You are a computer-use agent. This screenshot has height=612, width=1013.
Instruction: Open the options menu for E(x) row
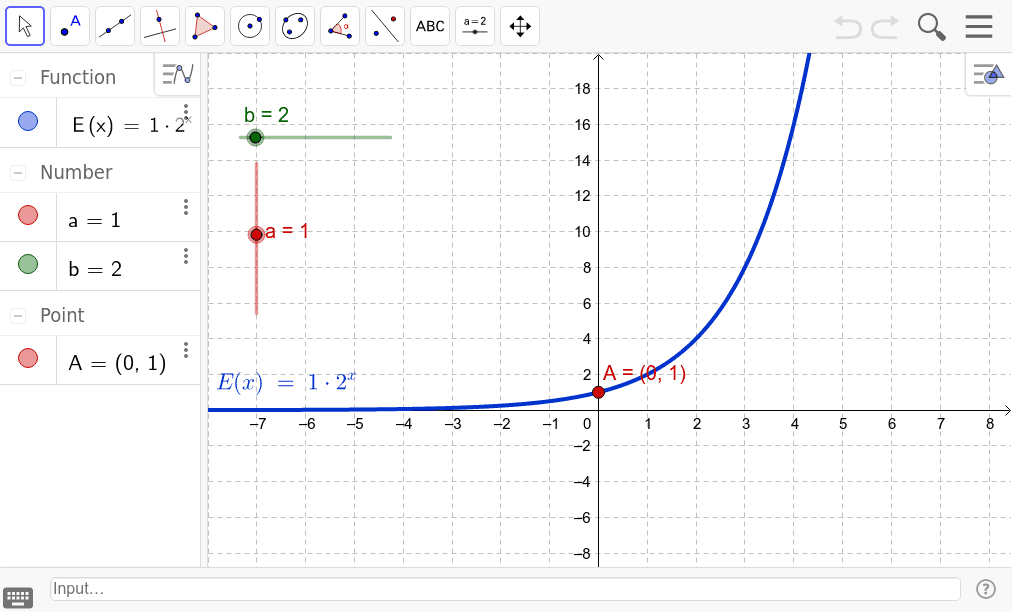click(186, 111)
